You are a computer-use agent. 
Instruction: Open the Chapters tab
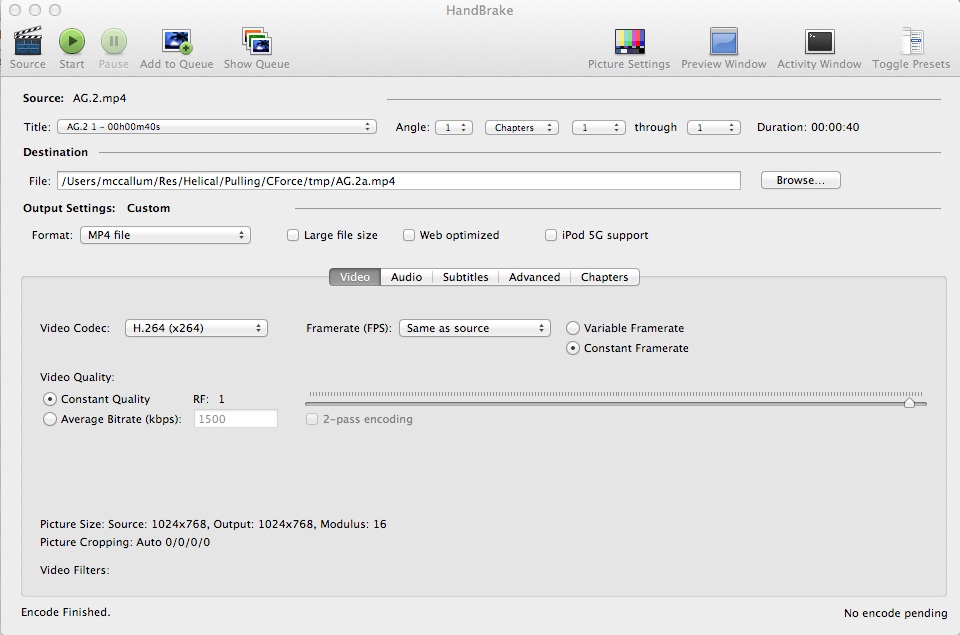pos(605,277)
